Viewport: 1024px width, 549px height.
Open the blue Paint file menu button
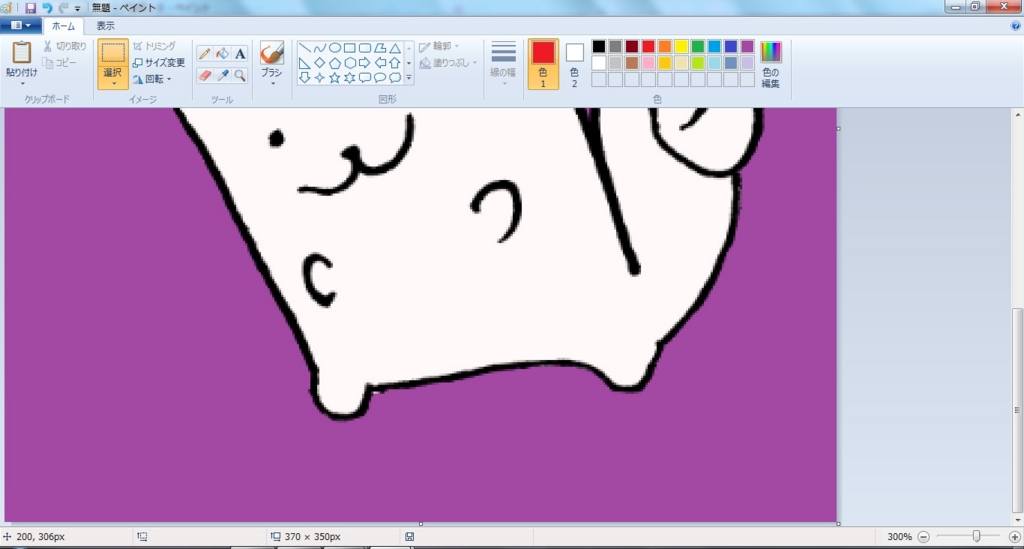tap(21, 25)
